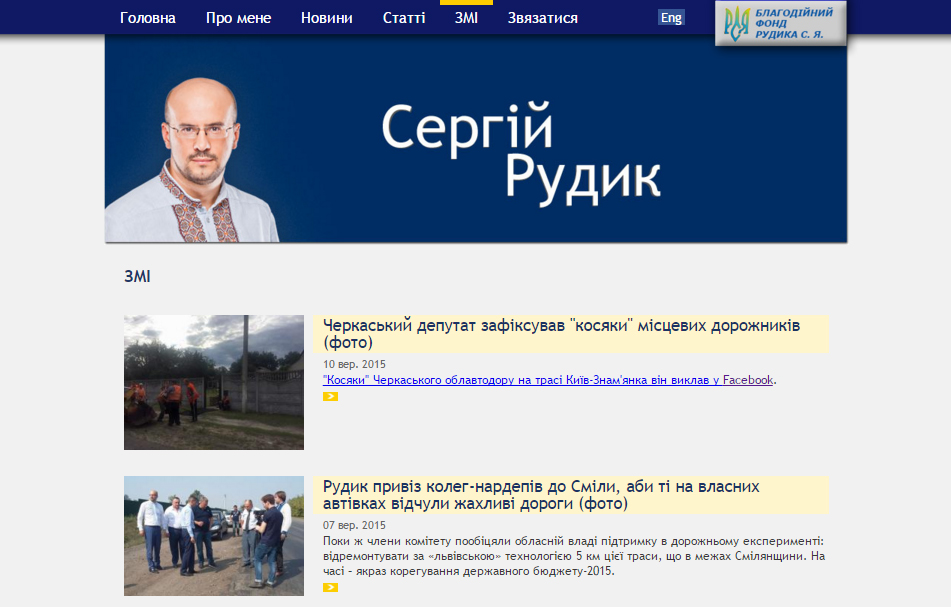The width and height of the screenshot is (951, 607).
Task: Click the date 10 вер. 2015
Action: (354, 364)
